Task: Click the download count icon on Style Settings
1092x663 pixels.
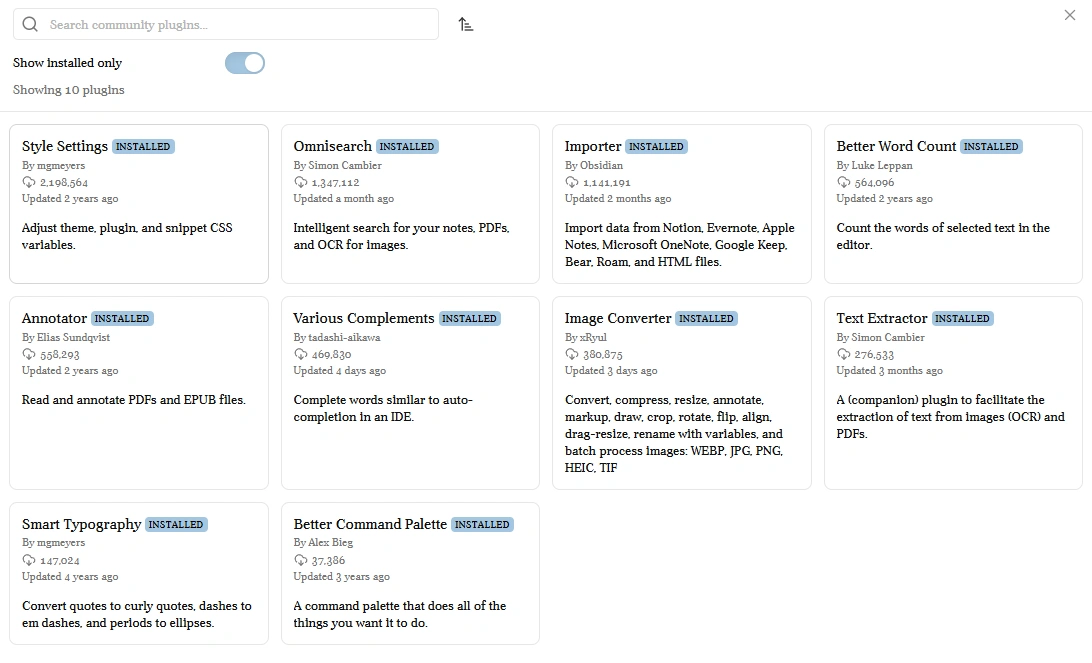Action: pos(29,183)
